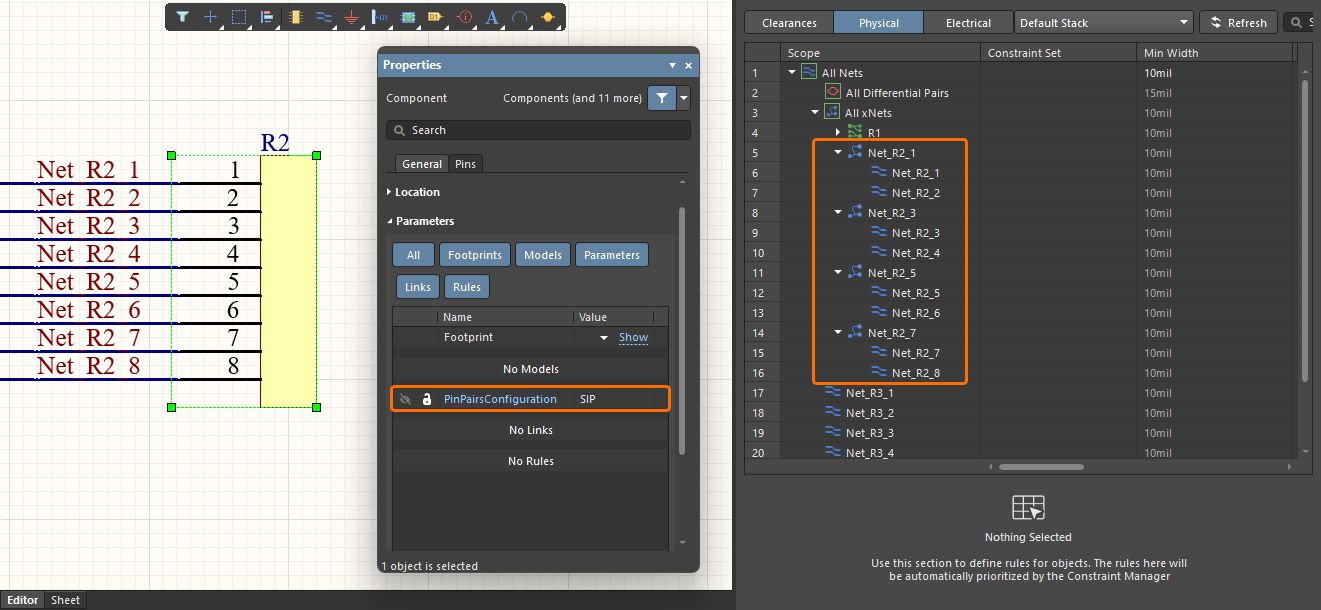
Task: Toggle lock icon on PinPairsConfiguration parameter
Action: pos(427,399)
